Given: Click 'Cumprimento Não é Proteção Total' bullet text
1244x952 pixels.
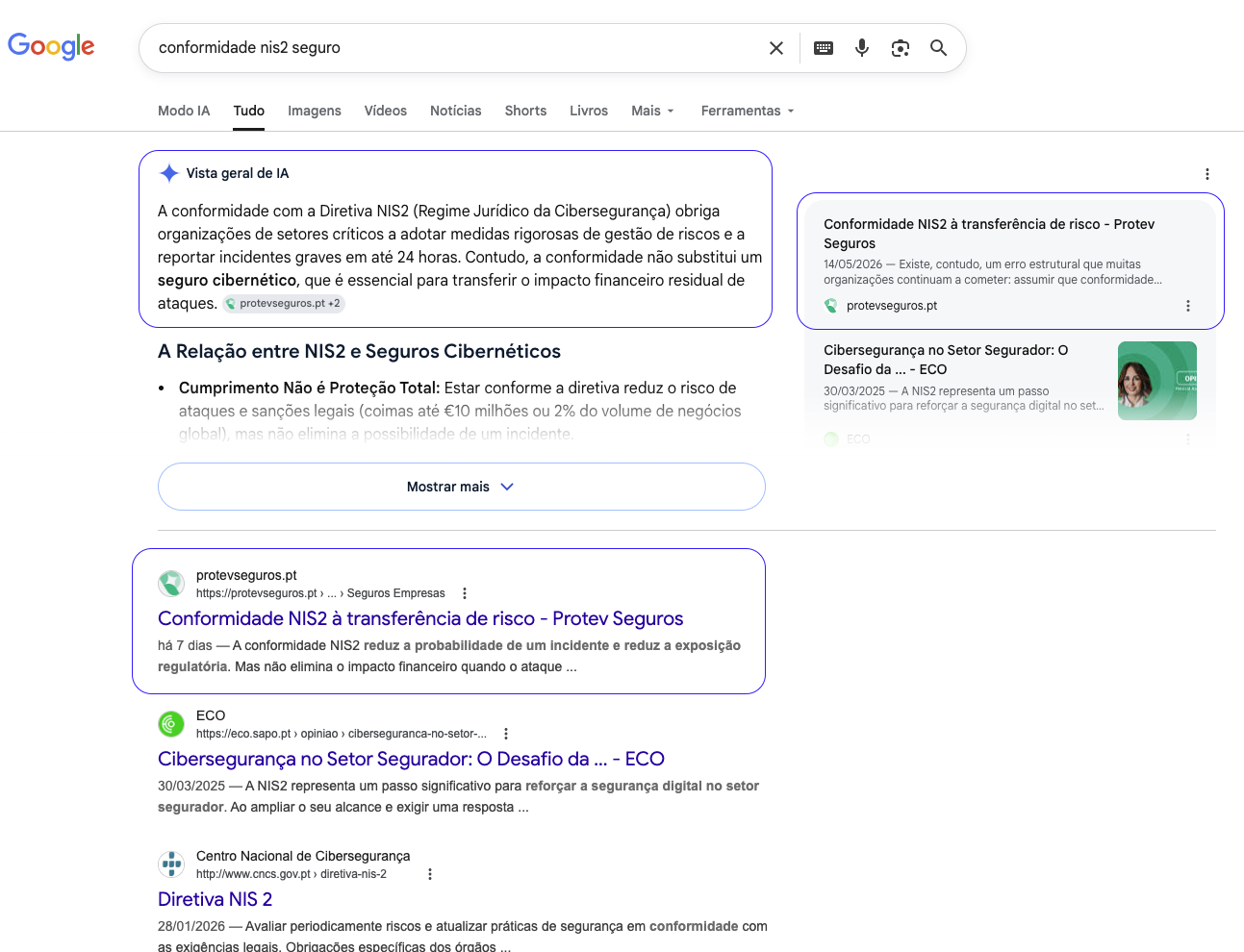Looking at the screenshot, I should click(x=308, y=388).
